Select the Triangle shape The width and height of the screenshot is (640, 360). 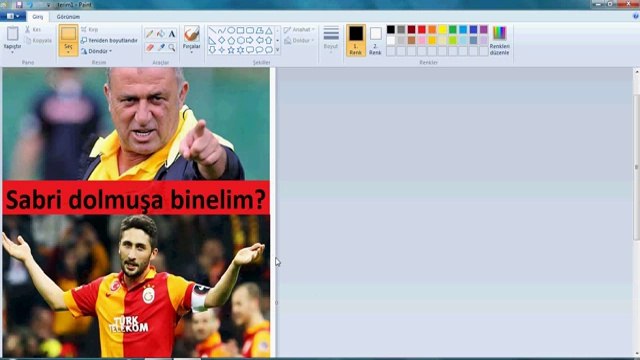point(269,31)
